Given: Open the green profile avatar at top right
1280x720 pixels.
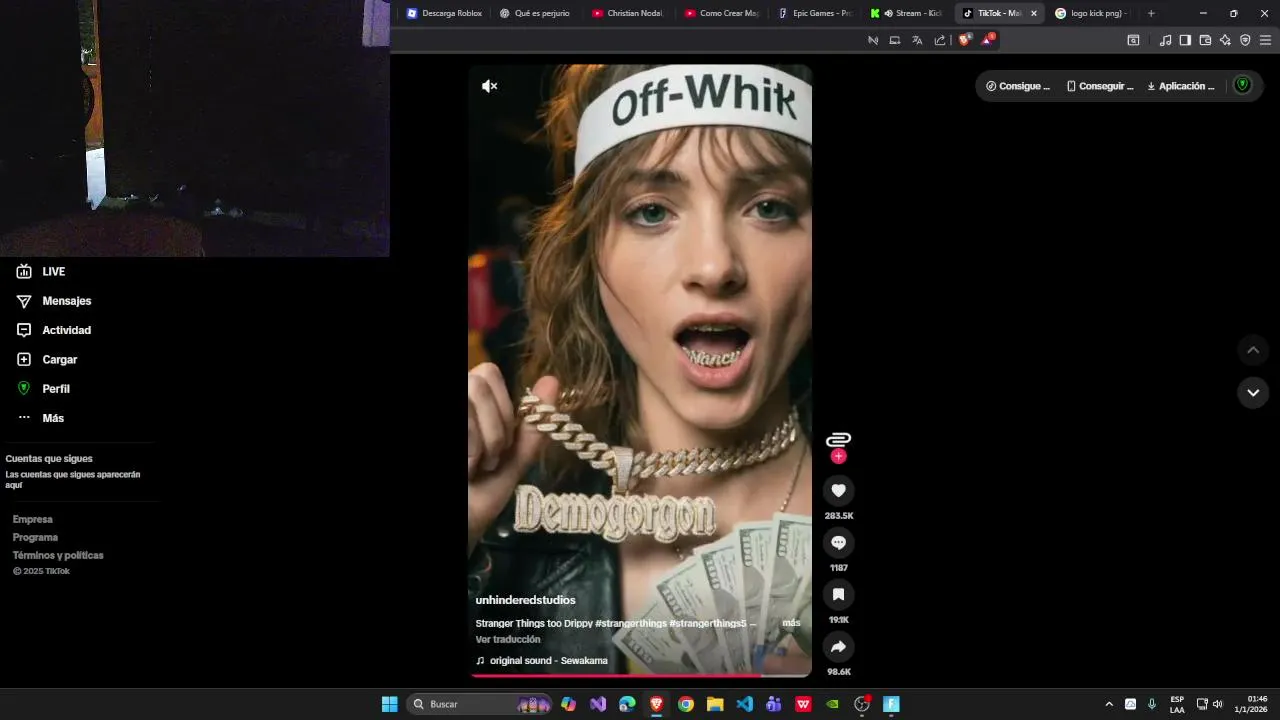Looking at the screenshot, I should [1242, 85].
